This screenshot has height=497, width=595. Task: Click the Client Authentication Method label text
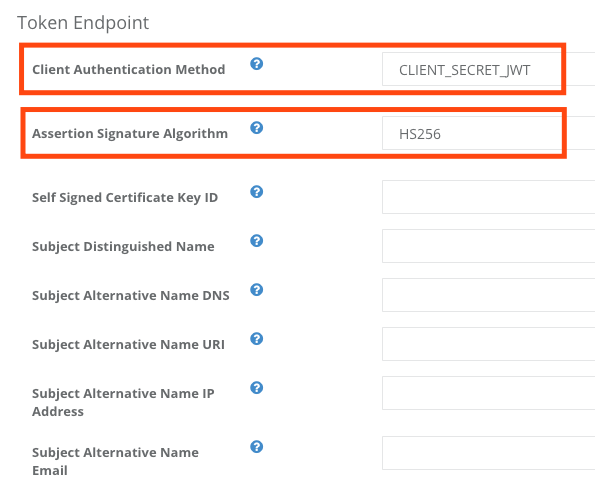pos(129,69)
